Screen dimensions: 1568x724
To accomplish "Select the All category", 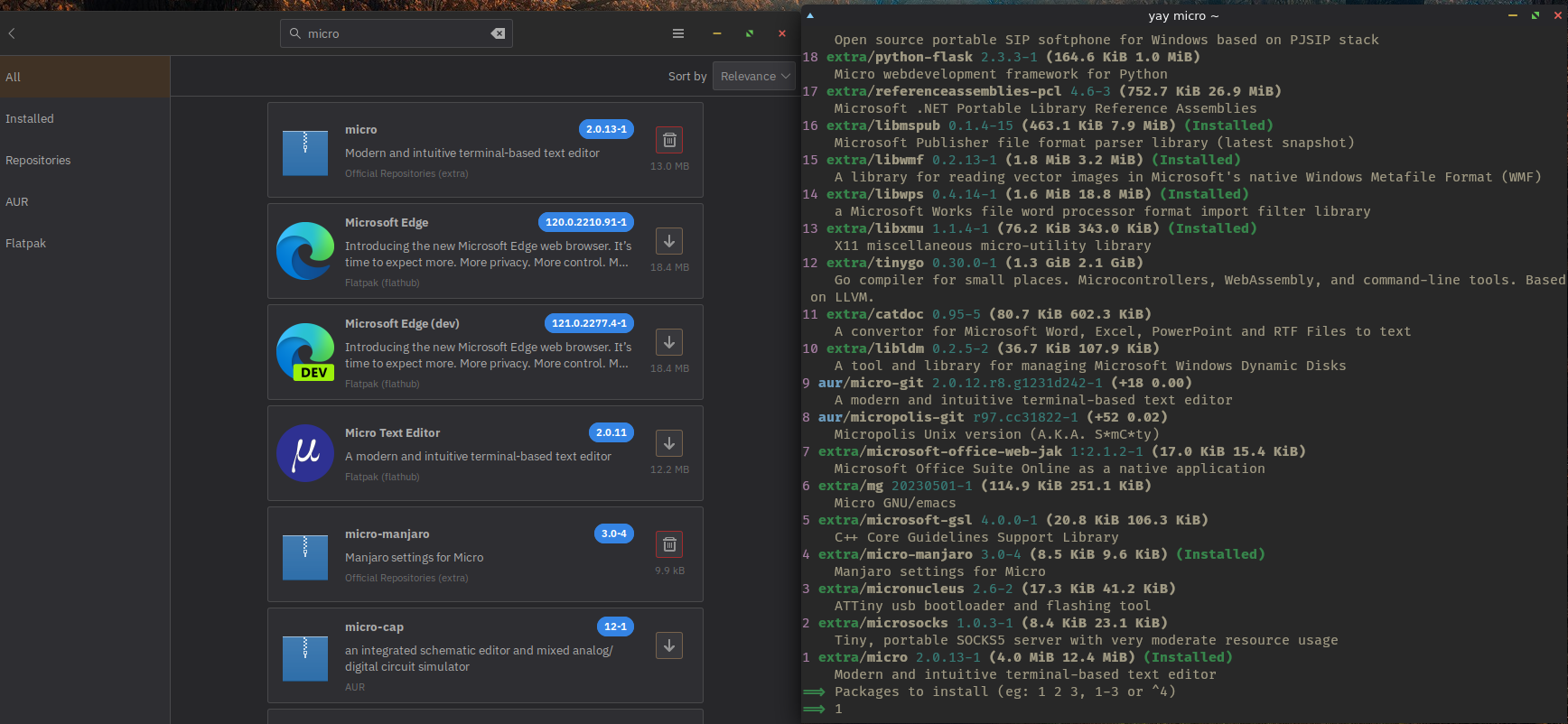I will pos(85,77).
